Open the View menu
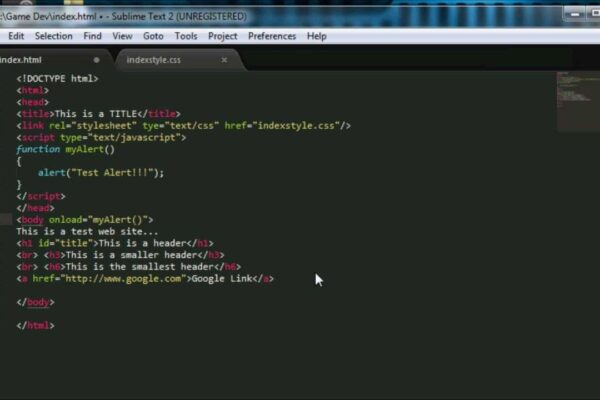 pyautogui.click(x=122, y=36)
